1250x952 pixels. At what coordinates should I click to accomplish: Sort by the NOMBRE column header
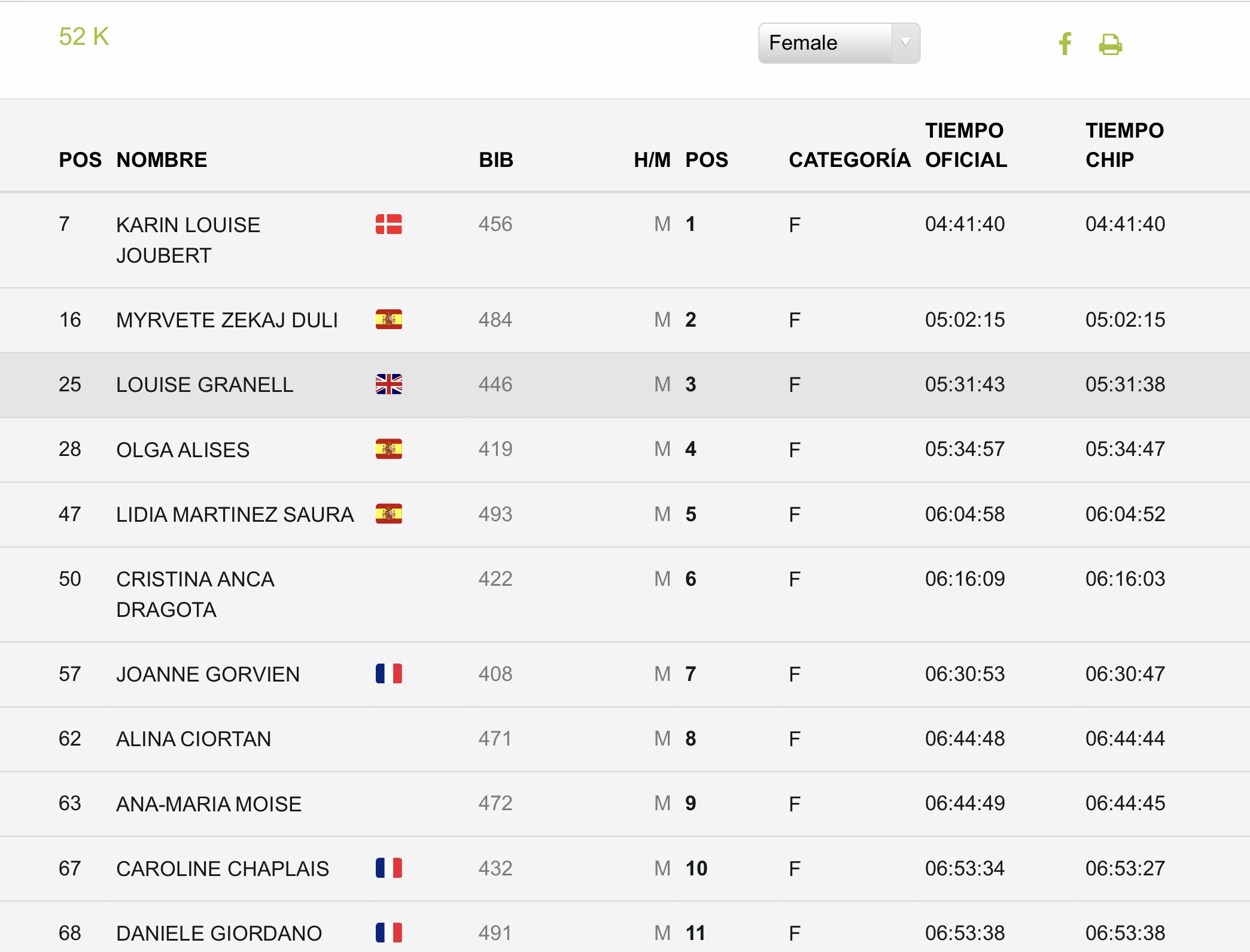[162, 160]
